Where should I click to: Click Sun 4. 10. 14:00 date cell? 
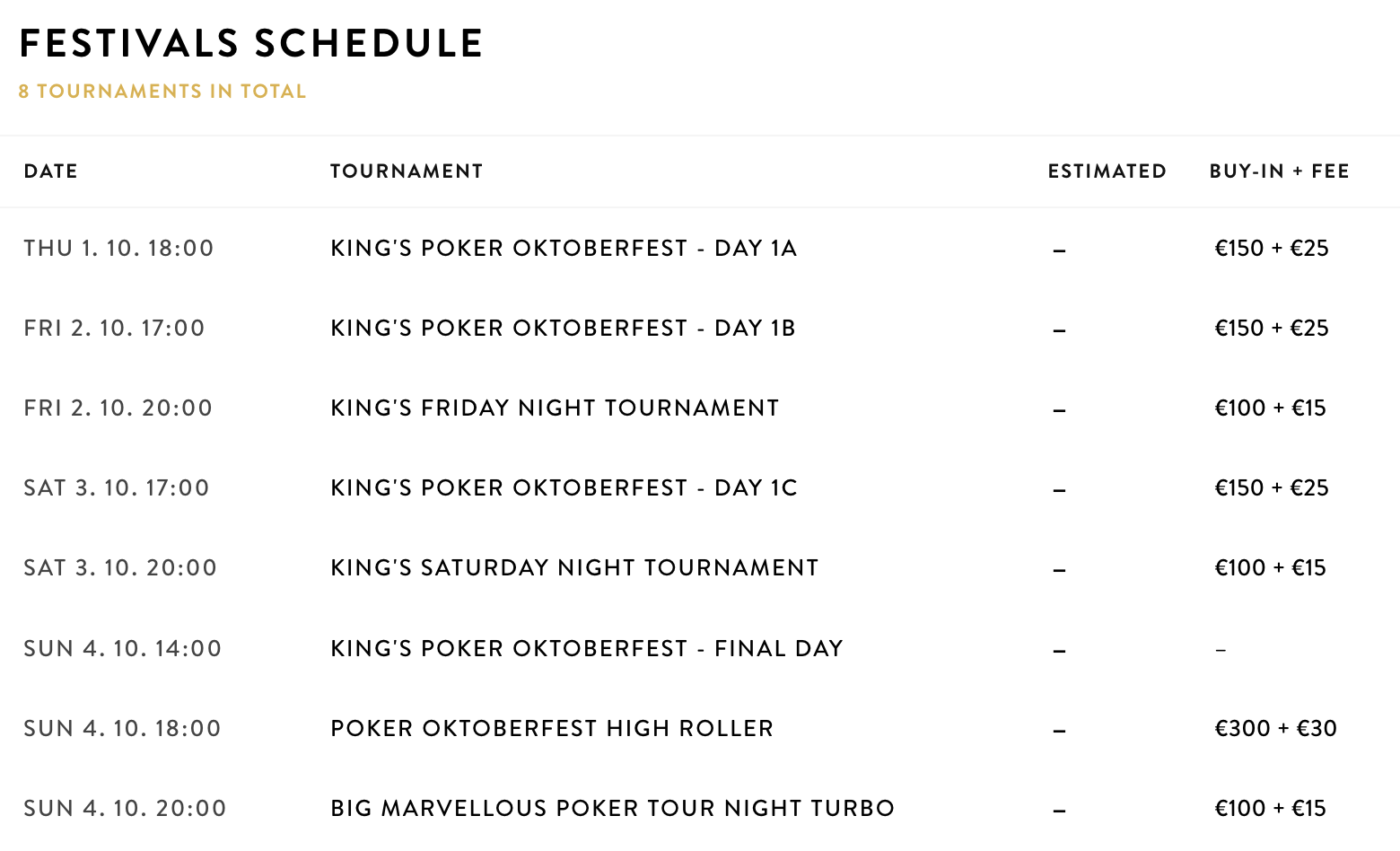click(x=122, y=649)
